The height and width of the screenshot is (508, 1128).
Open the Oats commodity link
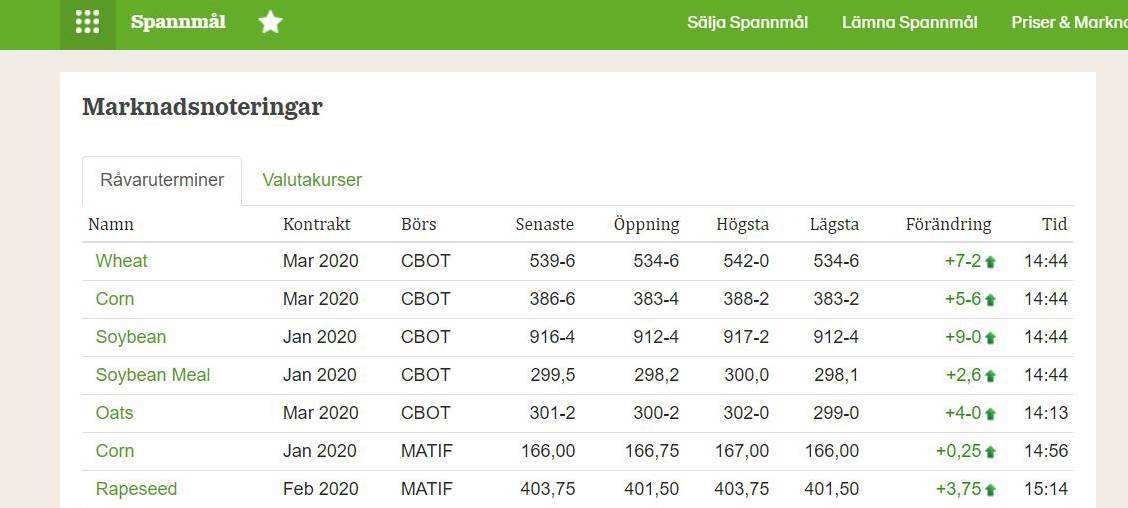114,413
